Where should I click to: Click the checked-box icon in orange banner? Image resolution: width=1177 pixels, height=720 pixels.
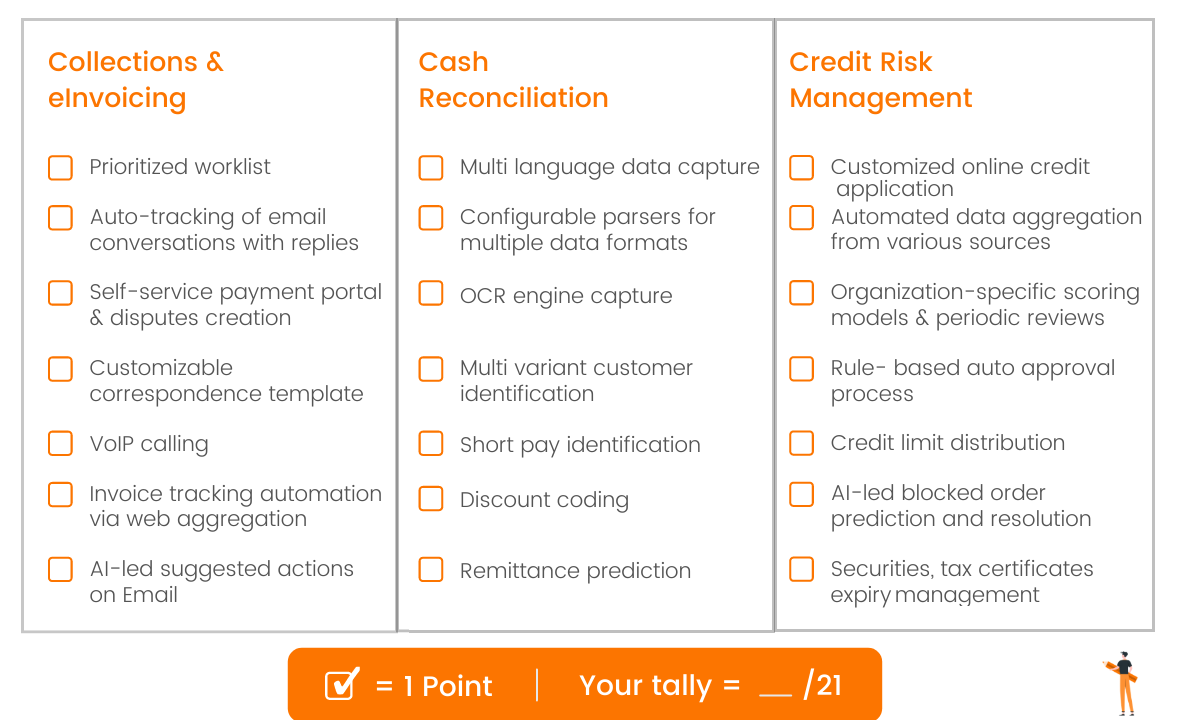[x=342, y=685]
